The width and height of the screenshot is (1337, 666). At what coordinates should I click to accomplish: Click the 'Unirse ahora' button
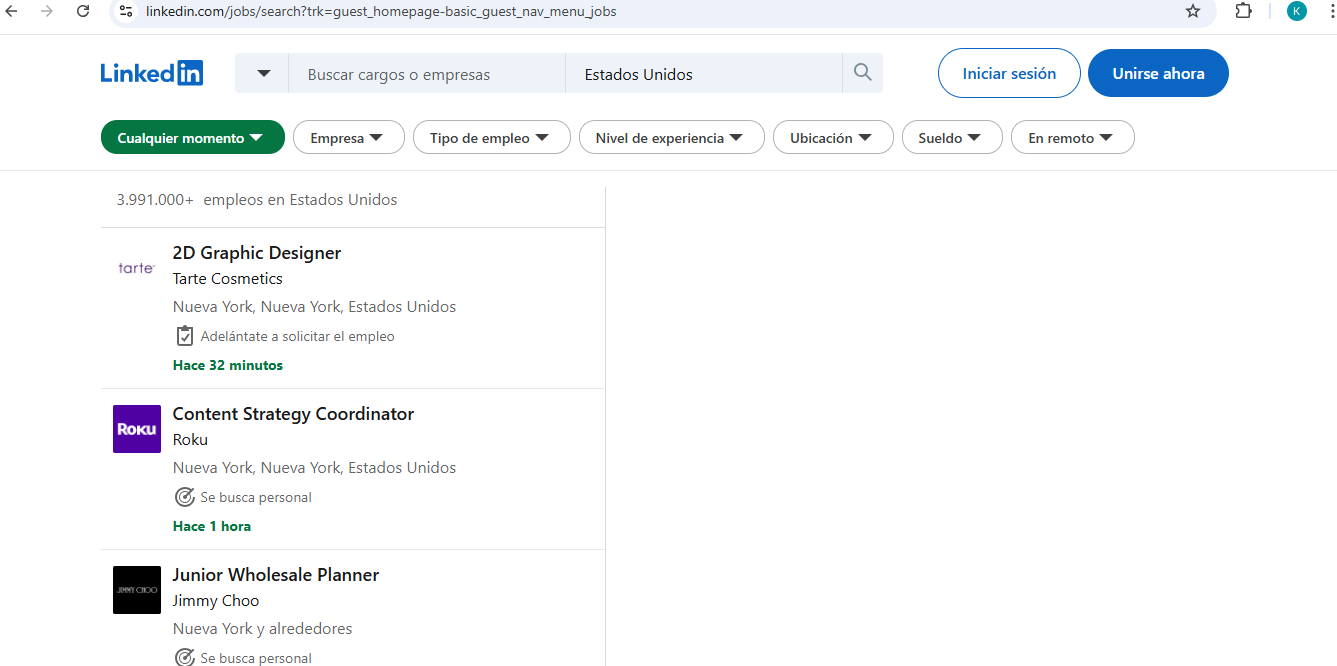1158,72
